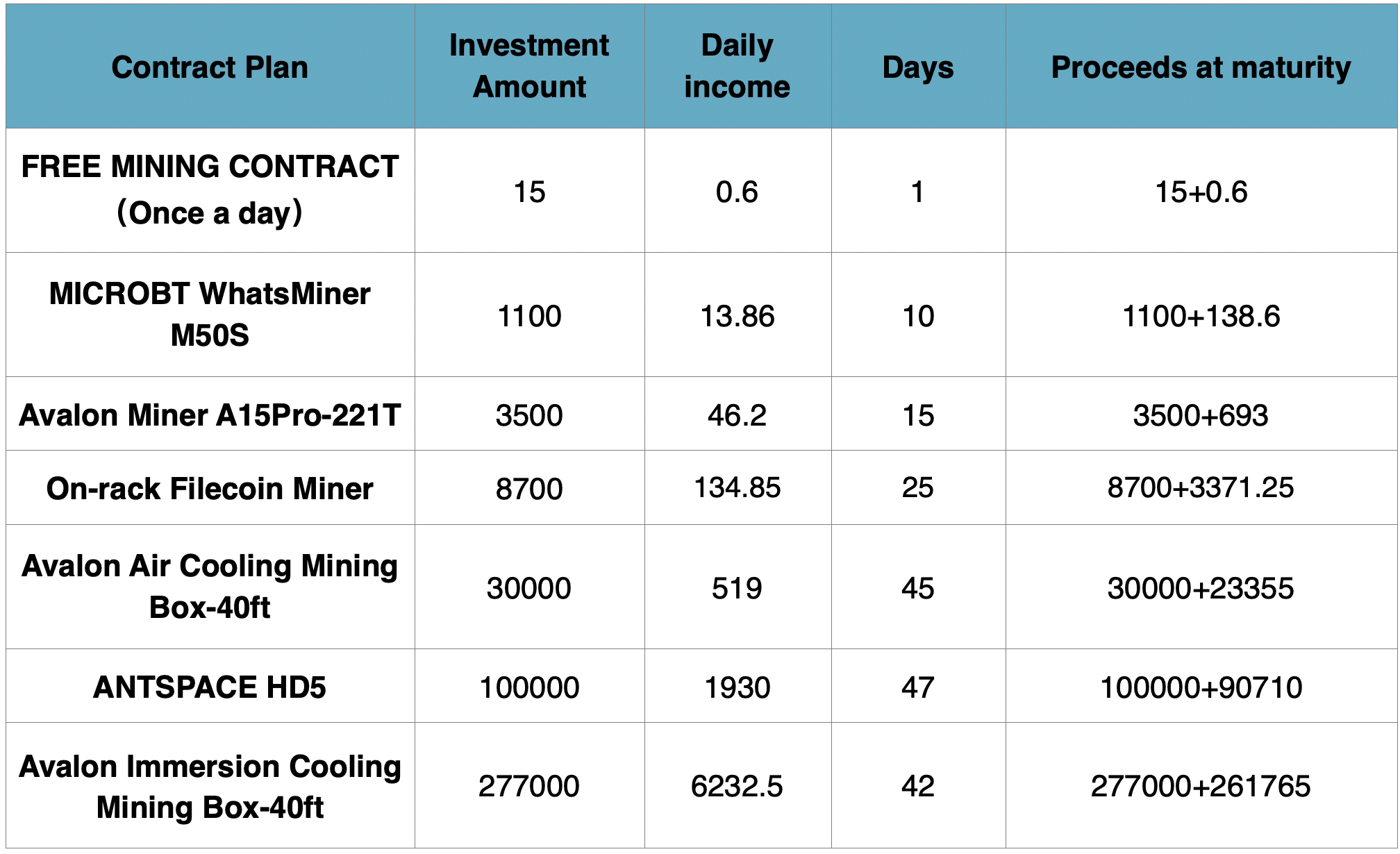Select the Days column header
The height and width of the screenshot is (854, 1400).
click(917, 67)
